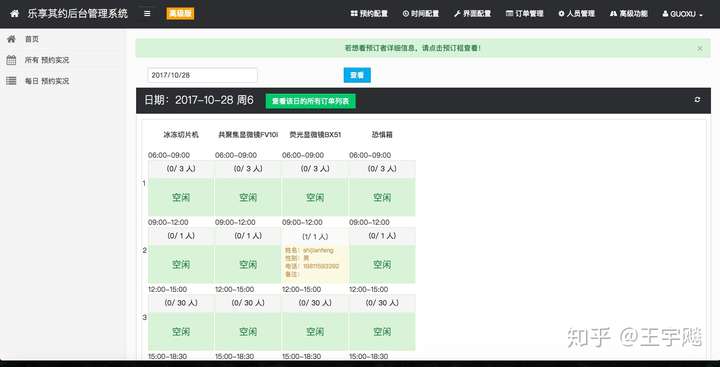The width and height of the screenshot is (720, 367).
Task: Open the 人员管理 menu
Action: [x=577, y=14]
